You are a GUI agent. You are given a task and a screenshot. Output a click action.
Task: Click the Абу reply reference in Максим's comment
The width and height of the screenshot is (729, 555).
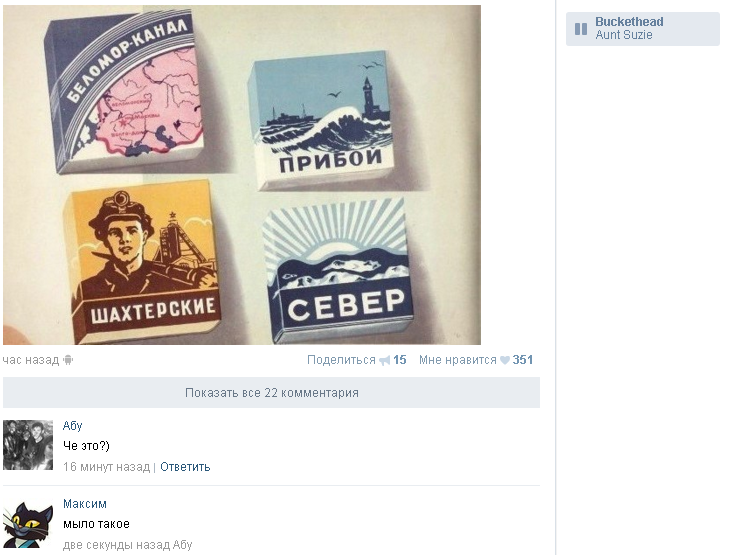pyautogui.click(x=182, y=545)
